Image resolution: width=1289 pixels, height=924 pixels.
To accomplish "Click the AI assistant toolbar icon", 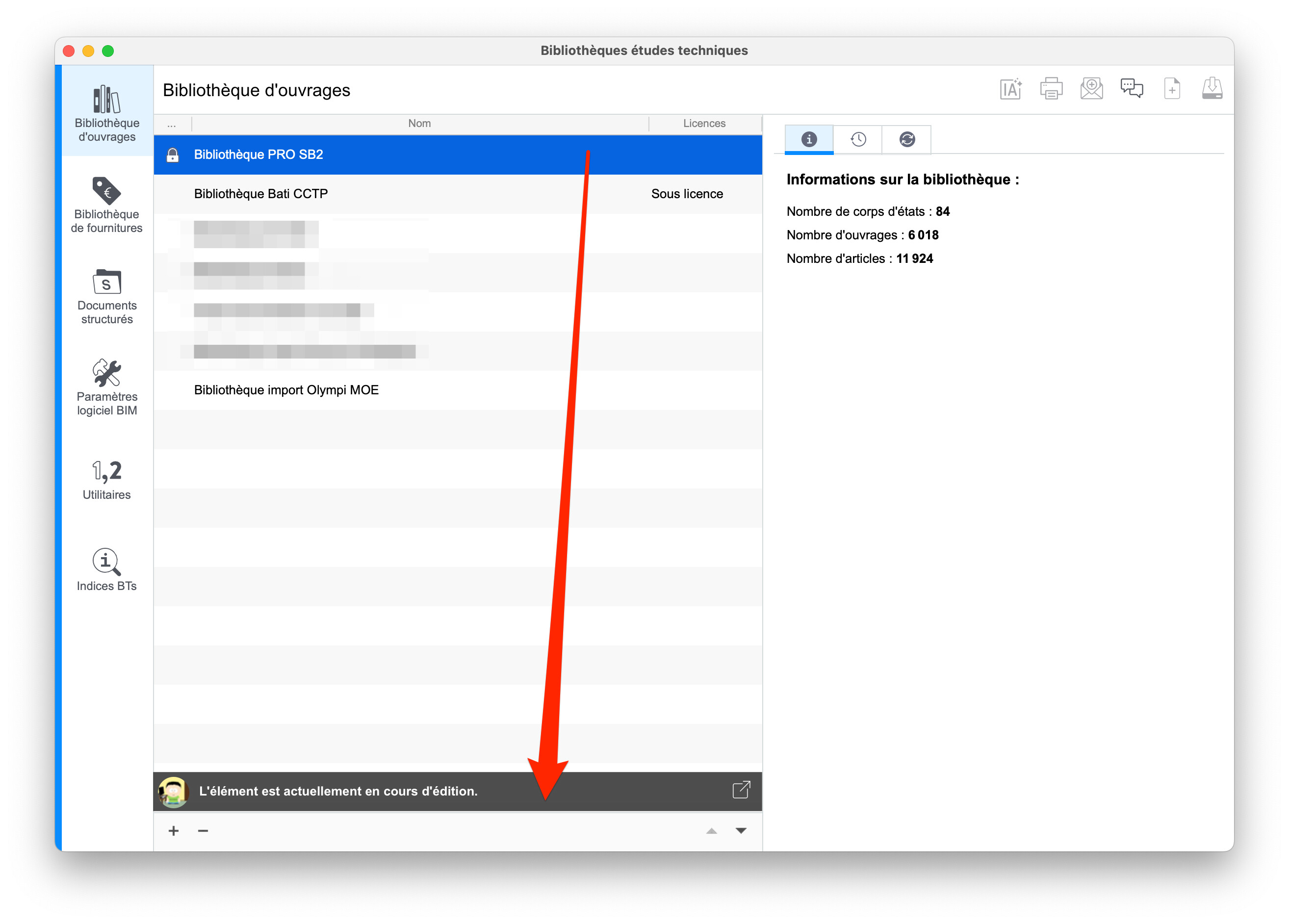I will 1010,89.
